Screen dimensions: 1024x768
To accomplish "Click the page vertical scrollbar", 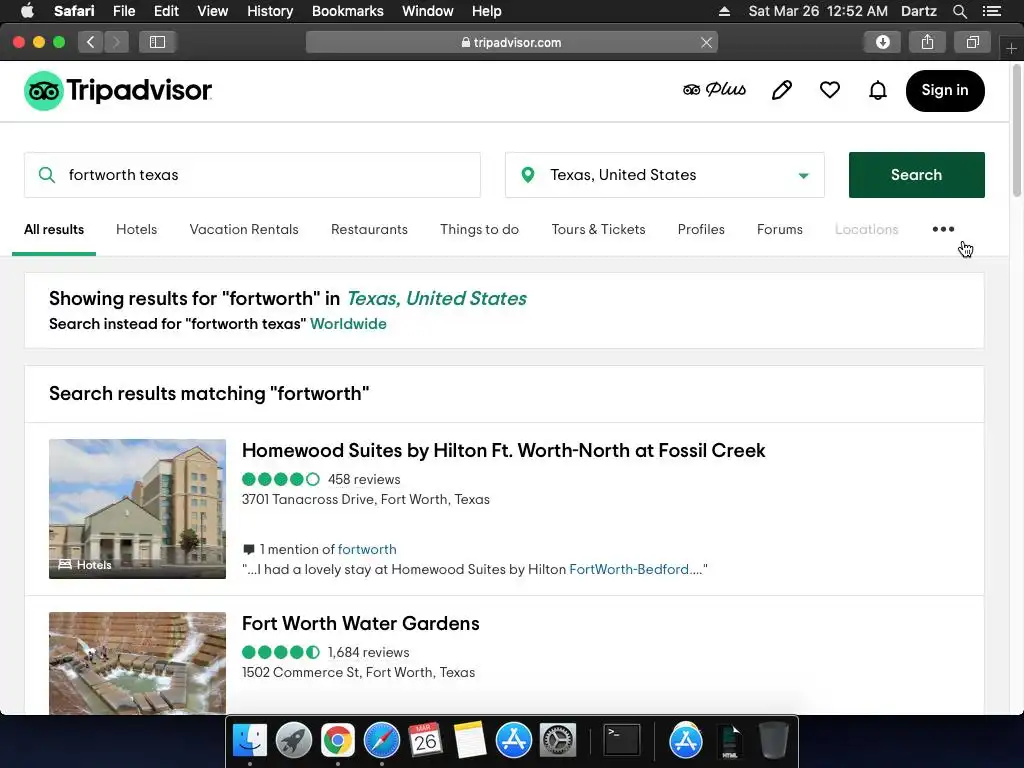I will coord(1016,131).
